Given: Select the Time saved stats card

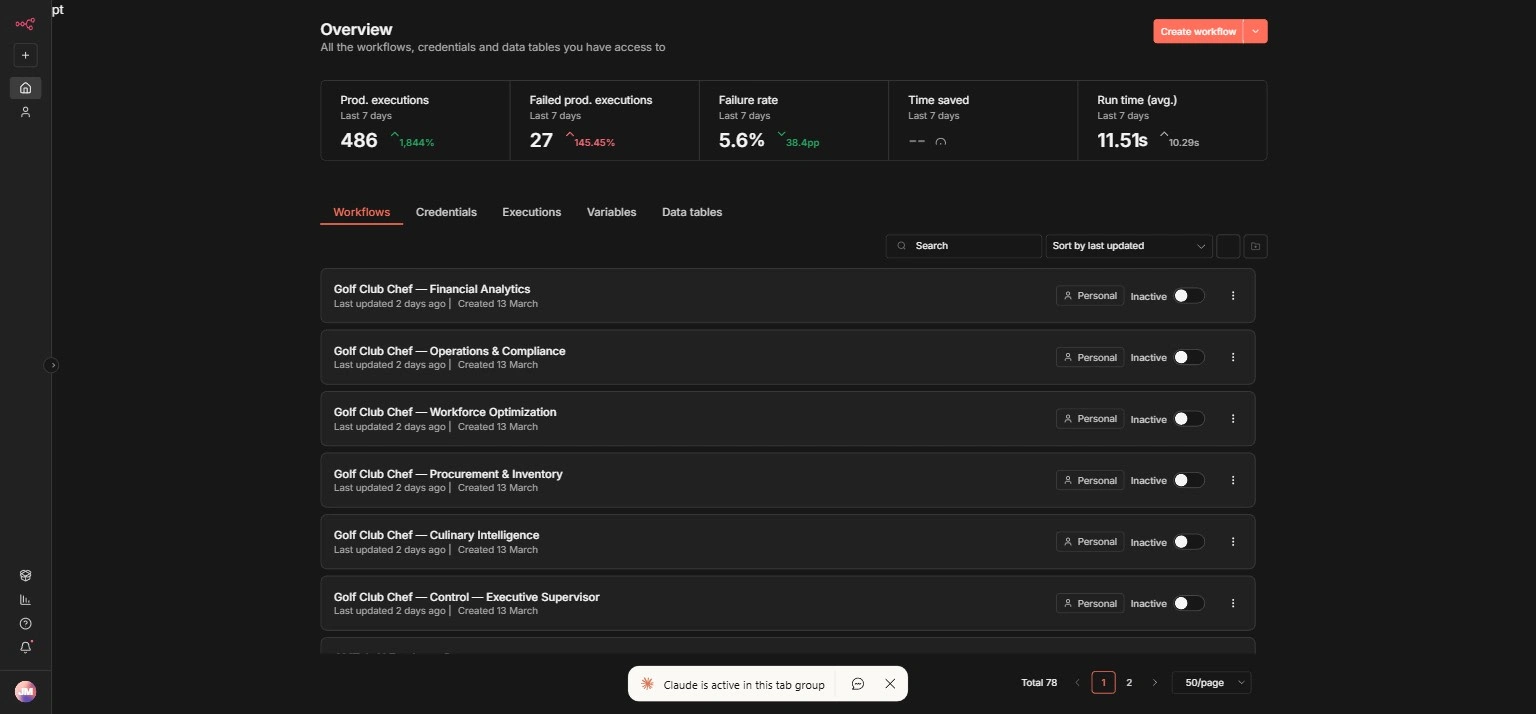Looking at the screenshot, I should [x=983, y=120].
